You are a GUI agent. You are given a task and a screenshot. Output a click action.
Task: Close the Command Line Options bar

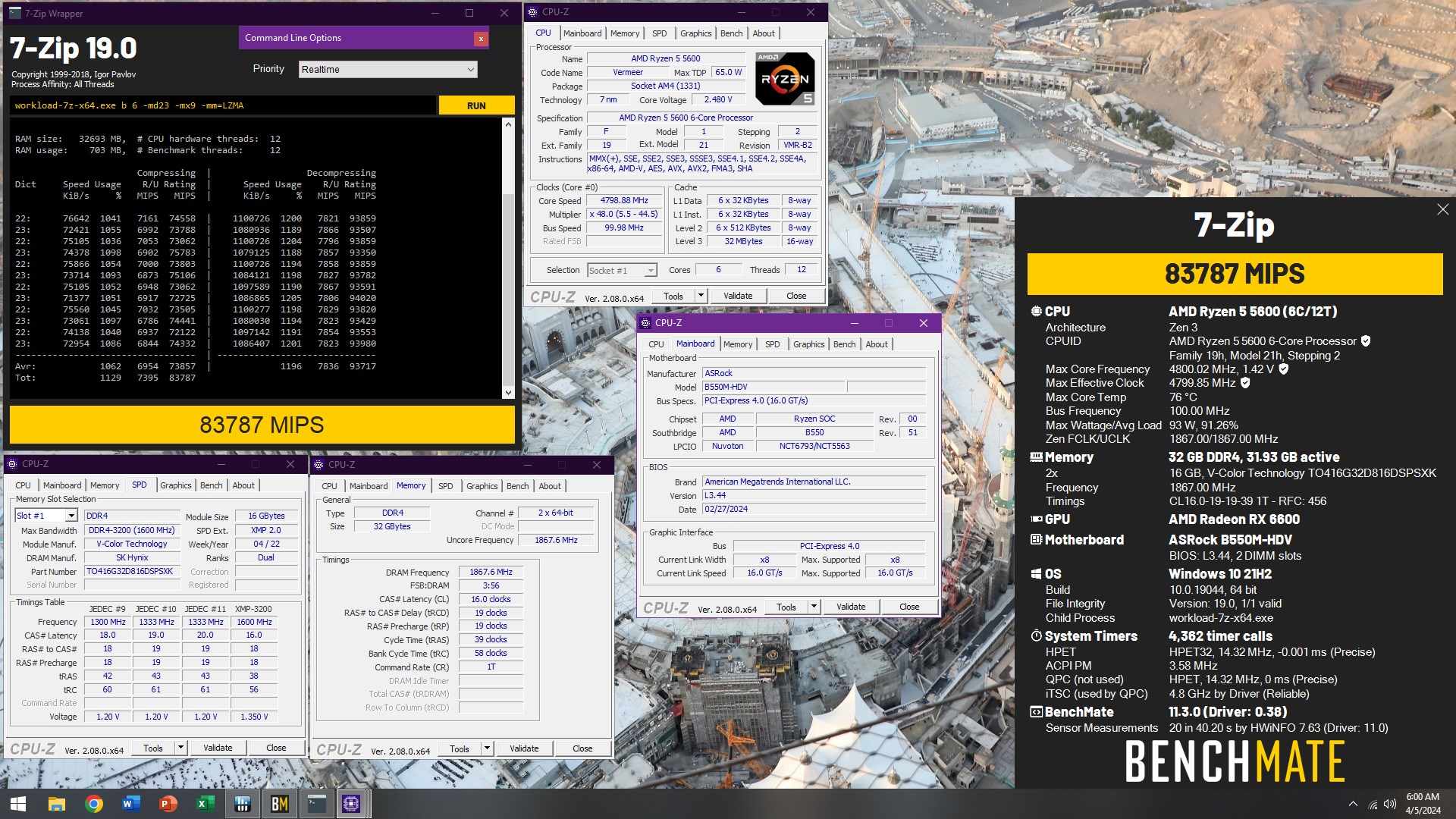point(481,39)
